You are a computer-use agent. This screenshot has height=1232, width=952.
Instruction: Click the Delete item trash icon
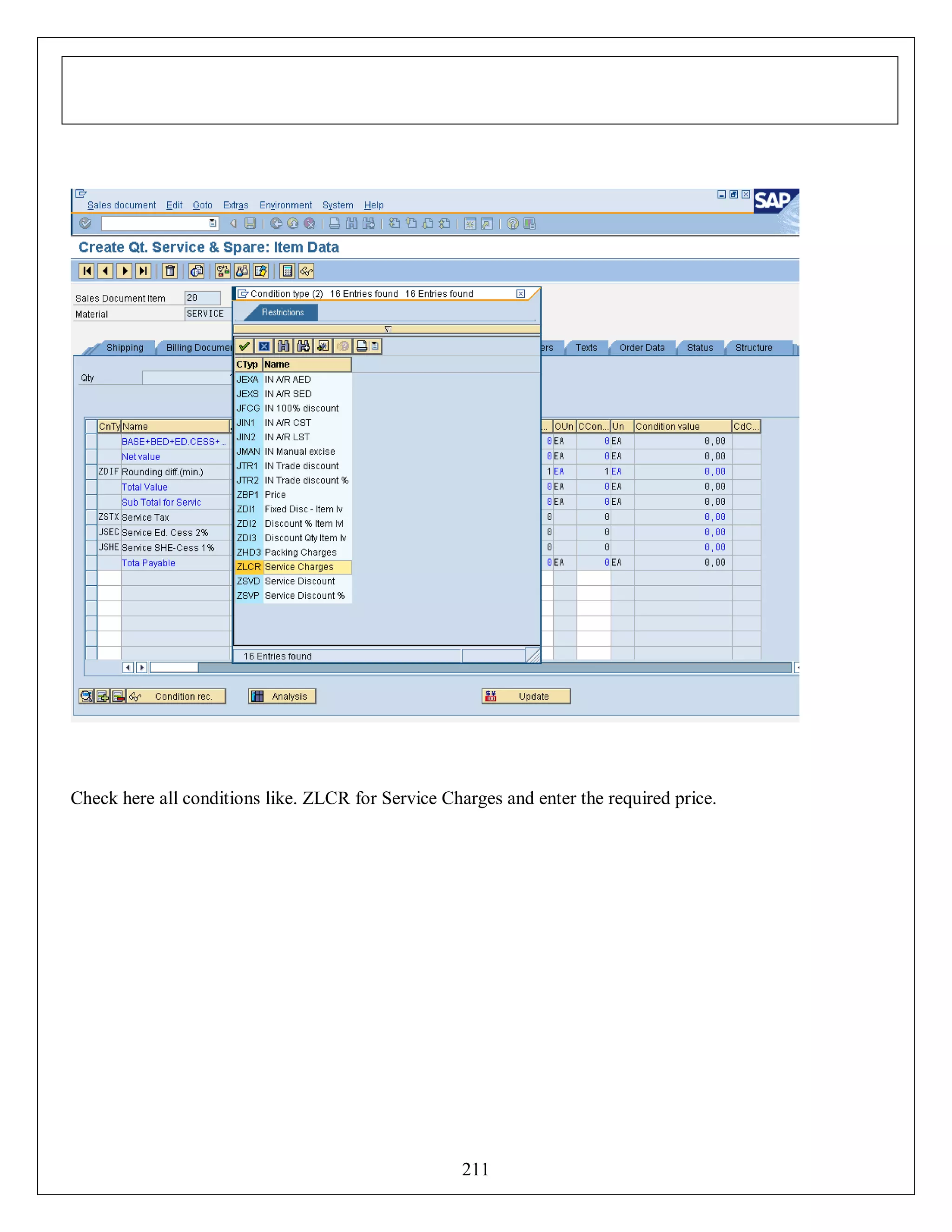tap(170, 272)
